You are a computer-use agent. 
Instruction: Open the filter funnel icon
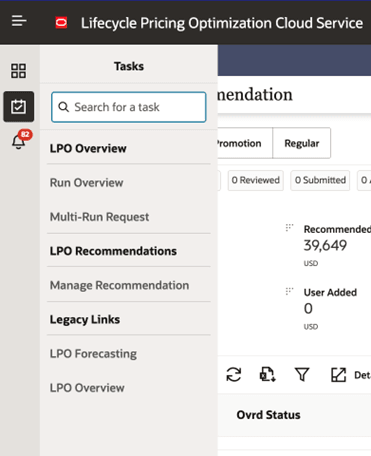point(302,375)
